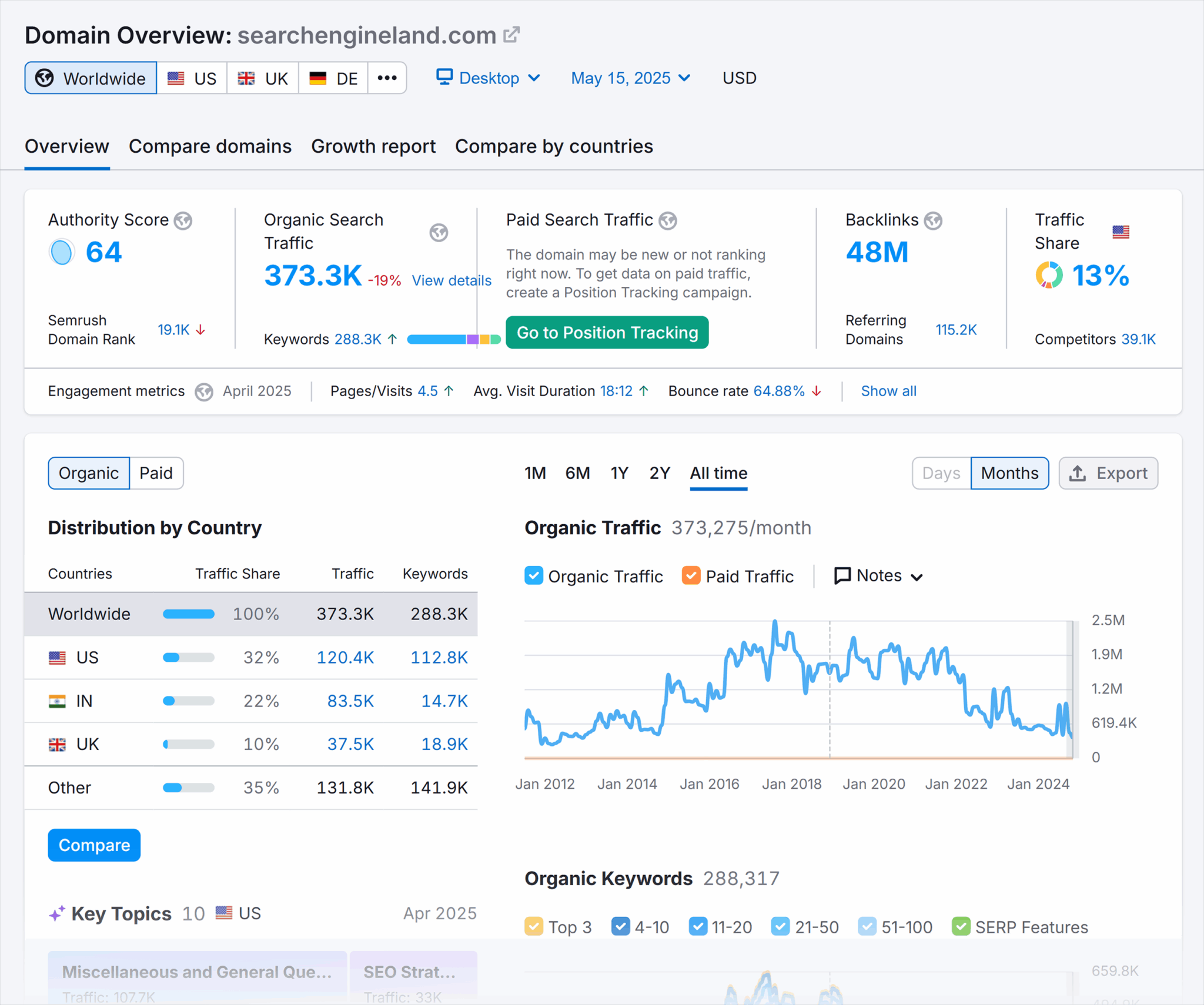Switch chart to Paid view
The height and width of the screenshot is (1005, 1204).
(156, 473)
